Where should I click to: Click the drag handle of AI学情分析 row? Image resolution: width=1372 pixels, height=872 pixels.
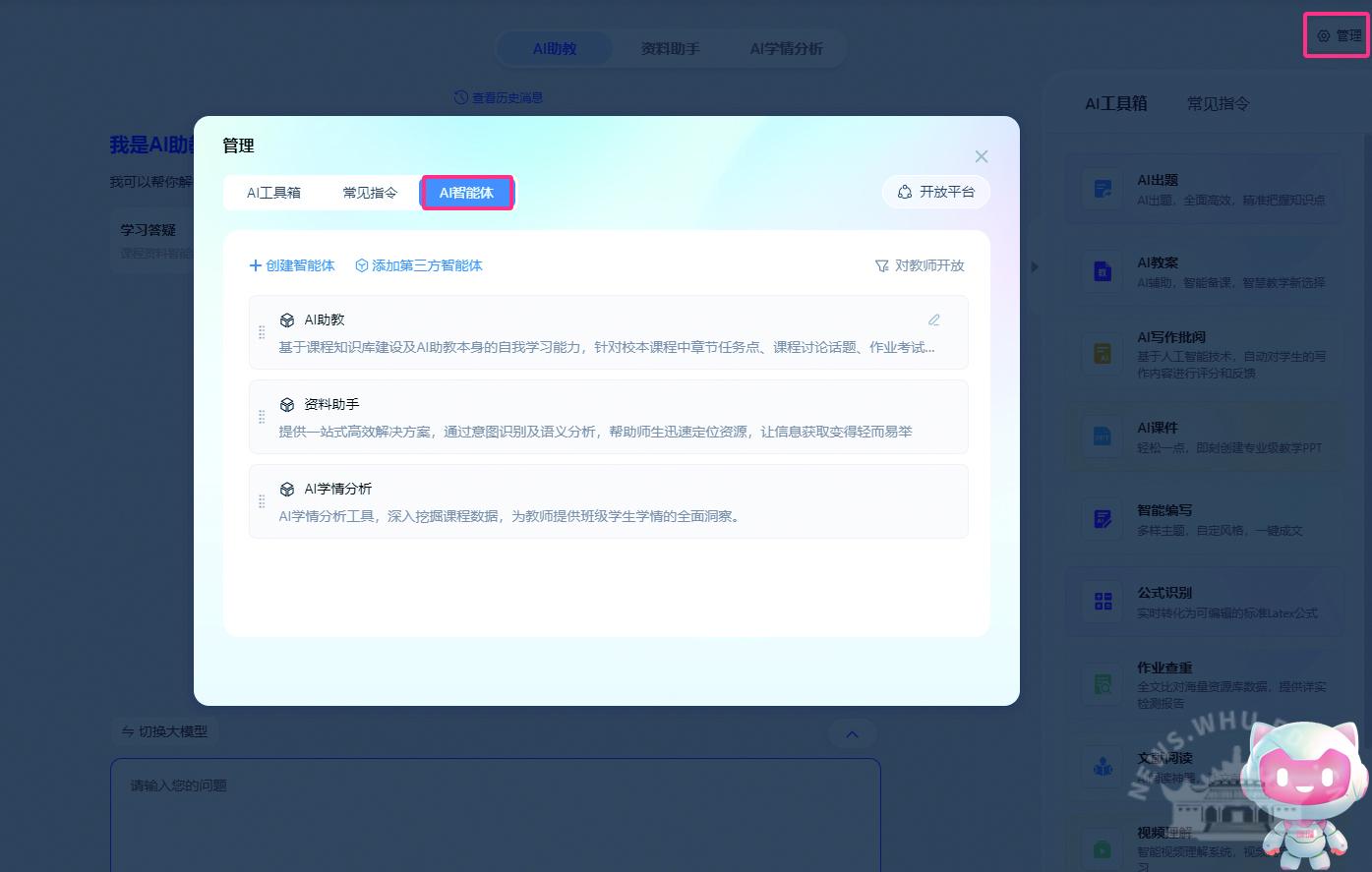point(262,501)
